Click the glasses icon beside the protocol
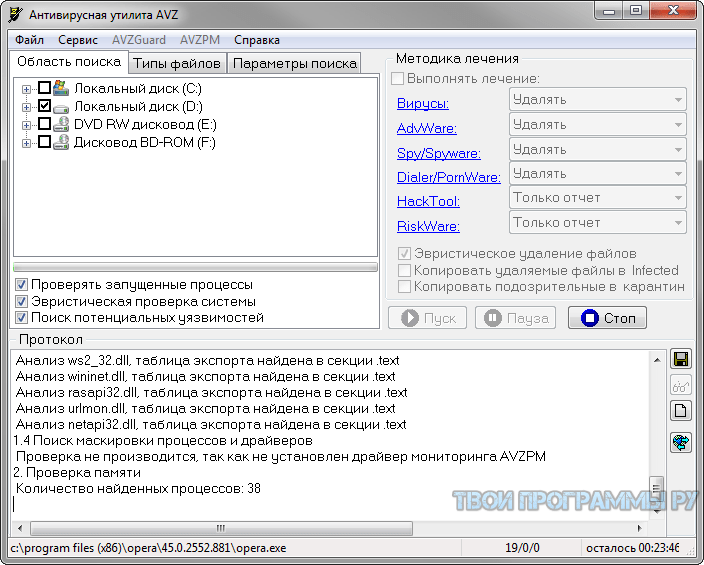 (x=681, y=386)
